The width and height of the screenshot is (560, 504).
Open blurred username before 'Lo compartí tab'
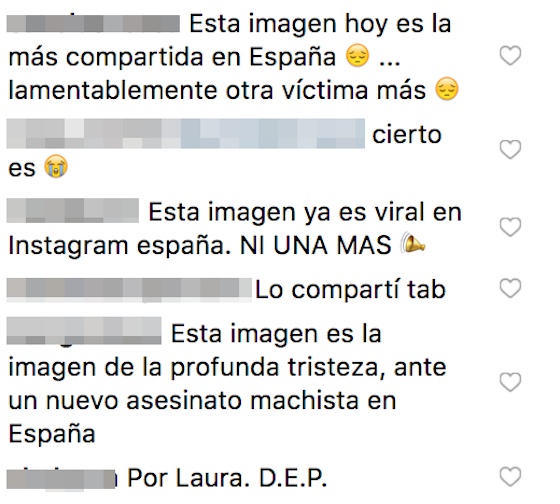(129, 289)
